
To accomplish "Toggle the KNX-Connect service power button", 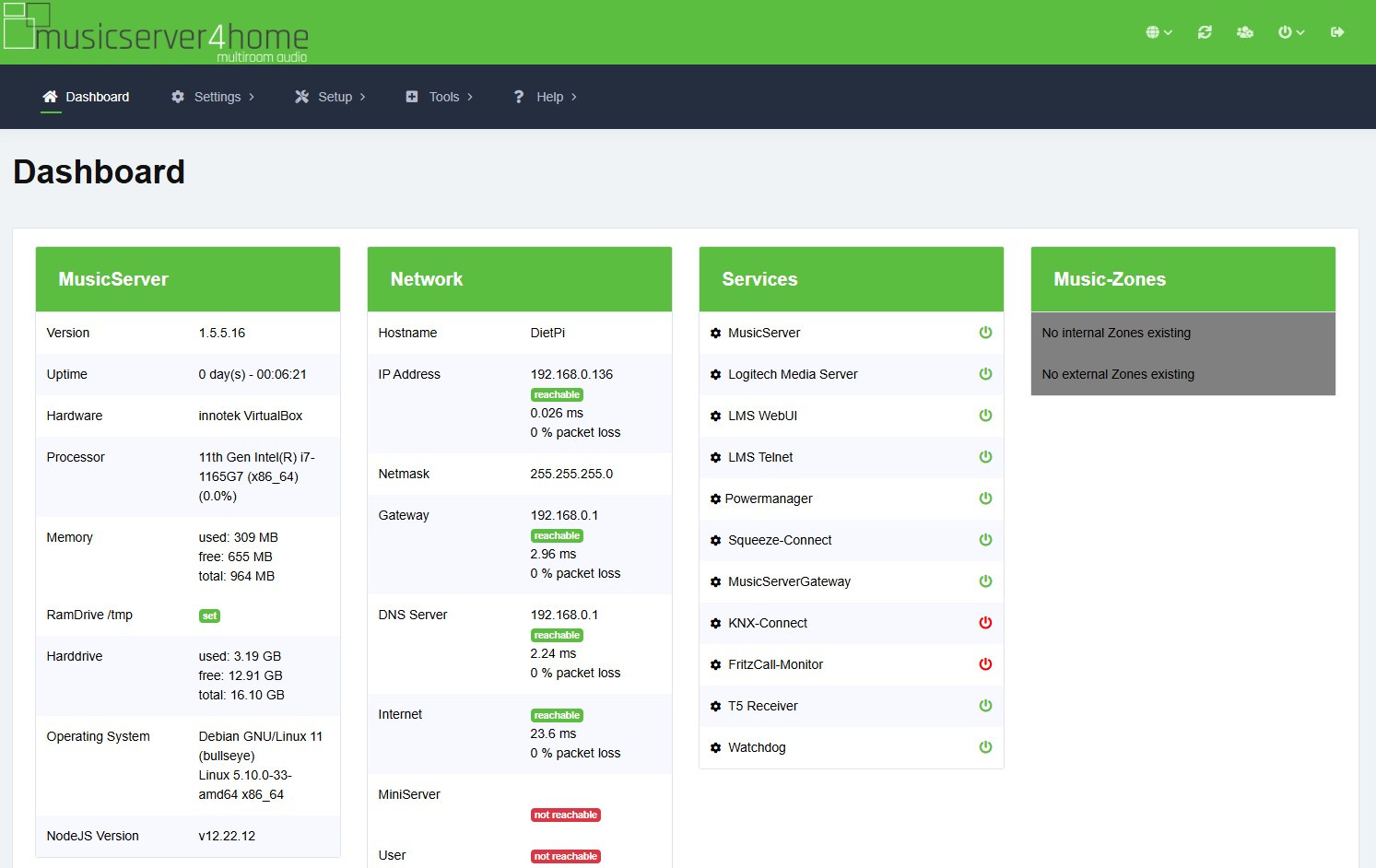I will tap(985, 623).
